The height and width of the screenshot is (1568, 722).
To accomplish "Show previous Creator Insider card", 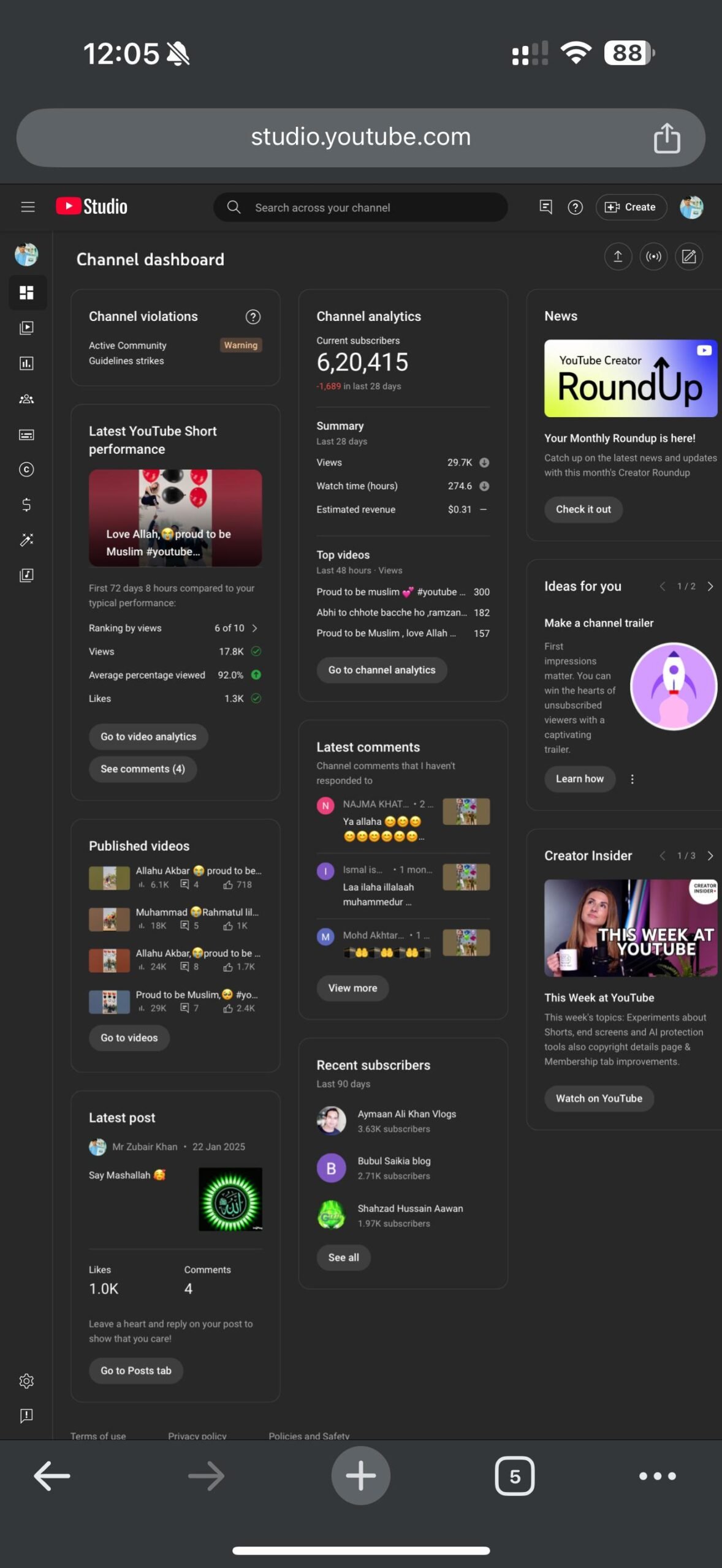I will 663,856.
